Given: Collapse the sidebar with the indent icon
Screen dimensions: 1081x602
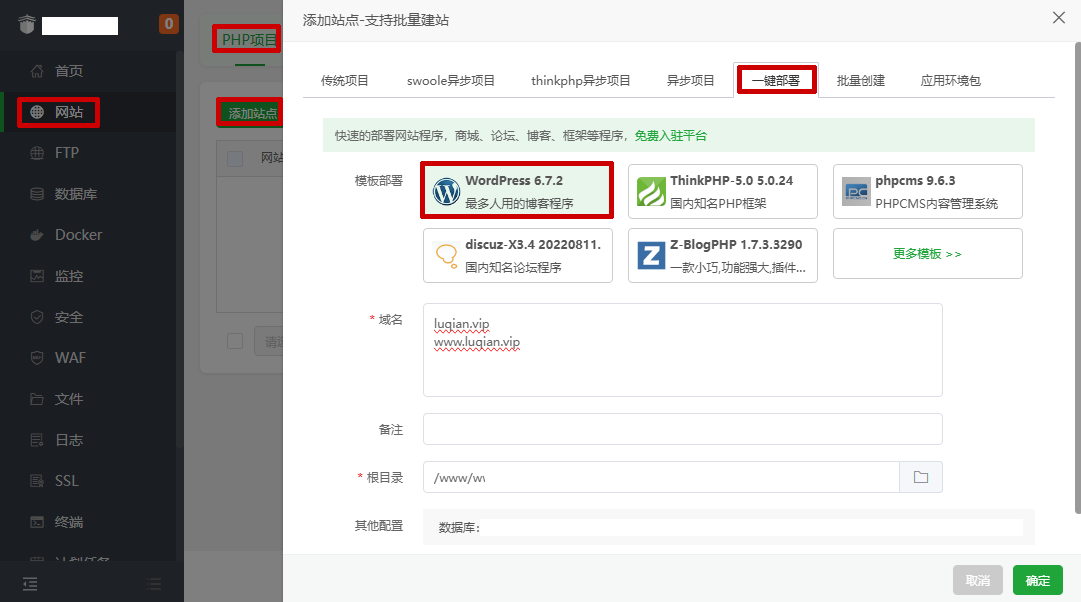Looking at the screenshot, I should (x=30, y=583).
